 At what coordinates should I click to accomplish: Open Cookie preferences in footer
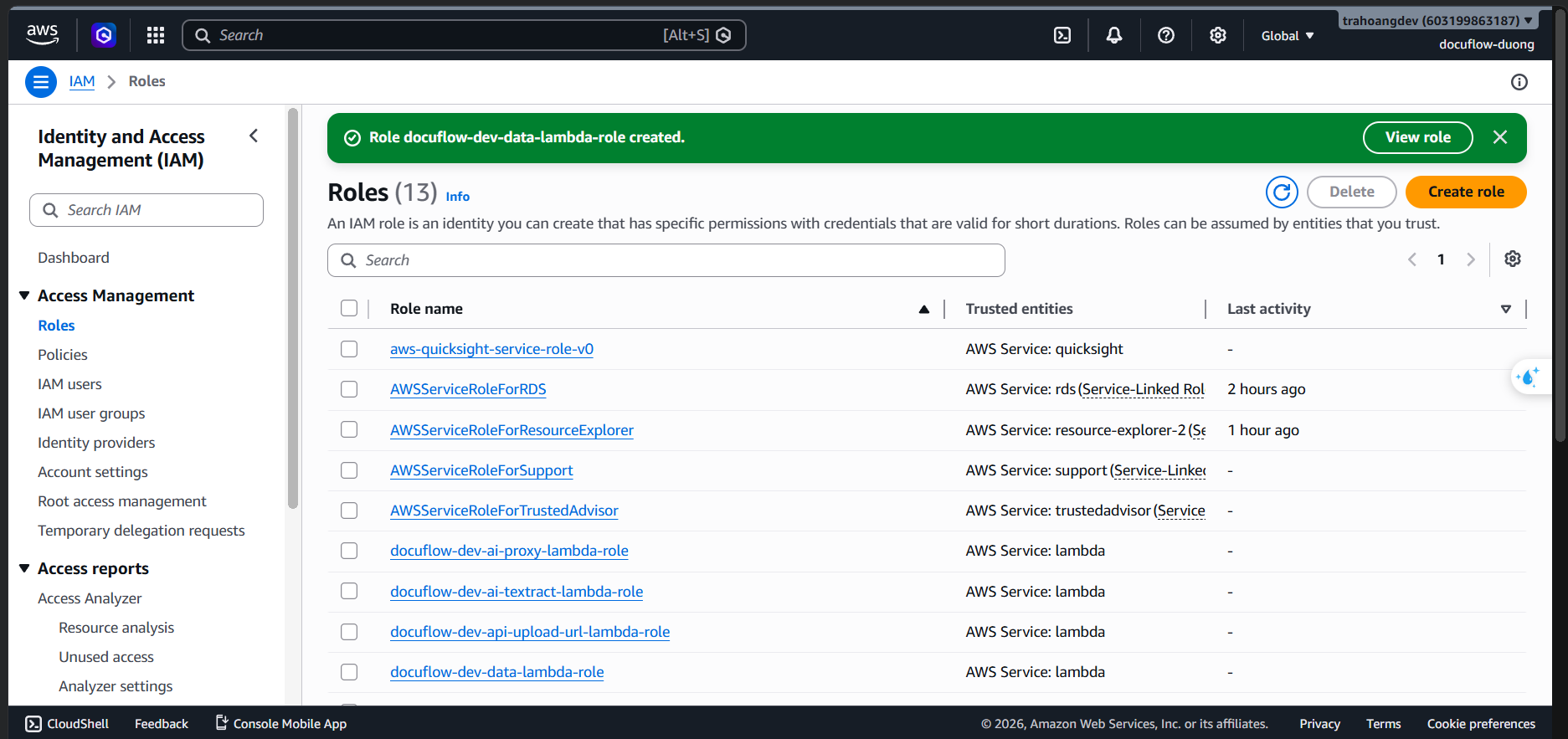(x=1481, y=724)
